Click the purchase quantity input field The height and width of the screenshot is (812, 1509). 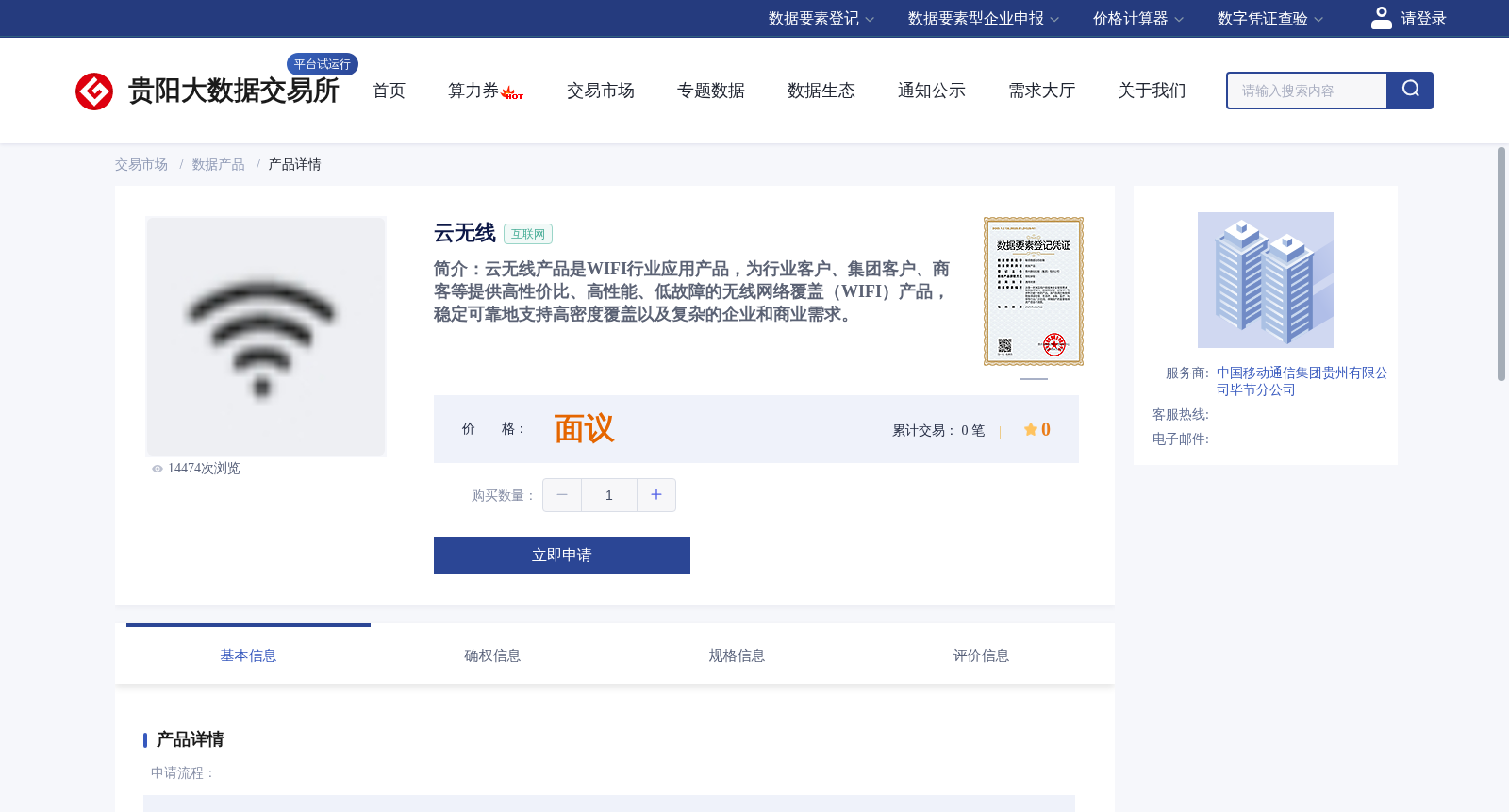click(609, 495)
